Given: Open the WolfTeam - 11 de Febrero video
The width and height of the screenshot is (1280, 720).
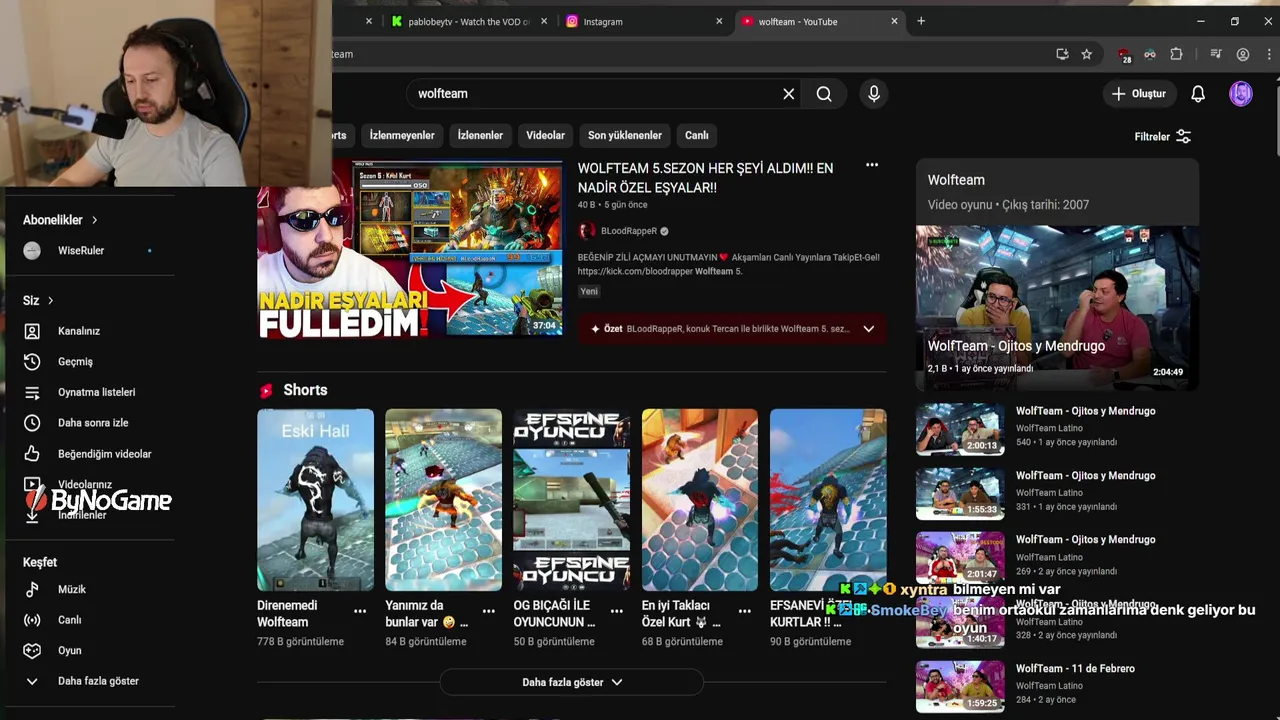Looking at the screenshot, I should pyautogui.click(x=1075, y=669).
